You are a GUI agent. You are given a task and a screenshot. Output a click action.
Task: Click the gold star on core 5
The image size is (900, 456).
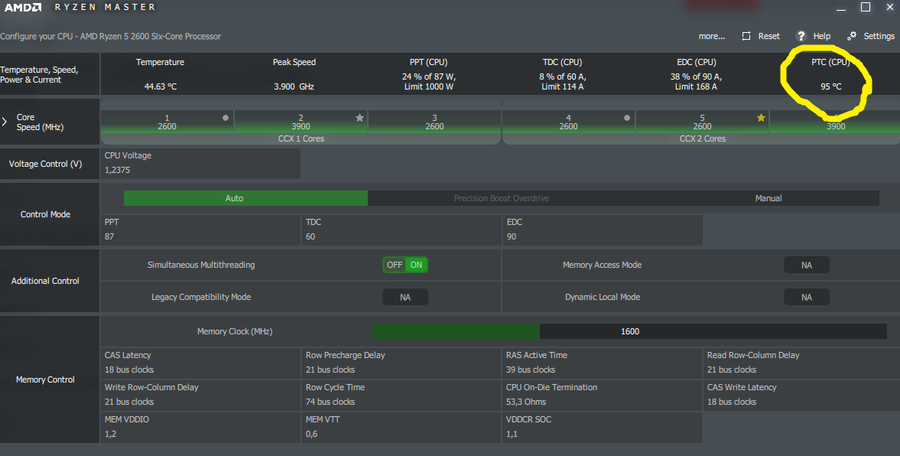coord(761,118)
